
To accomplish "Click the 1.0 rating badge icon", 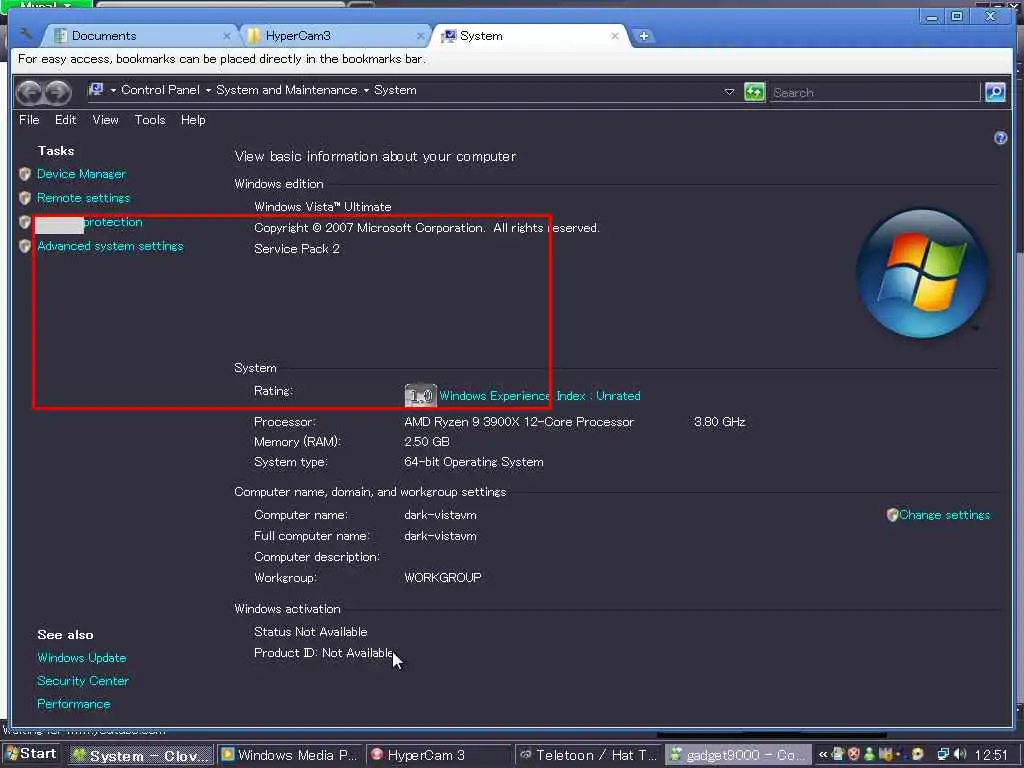I will pos(420,395).
